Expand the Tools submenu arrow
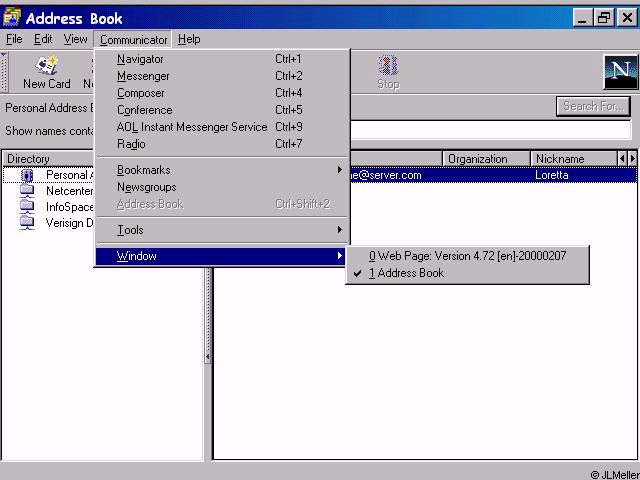 pos(340,229)
